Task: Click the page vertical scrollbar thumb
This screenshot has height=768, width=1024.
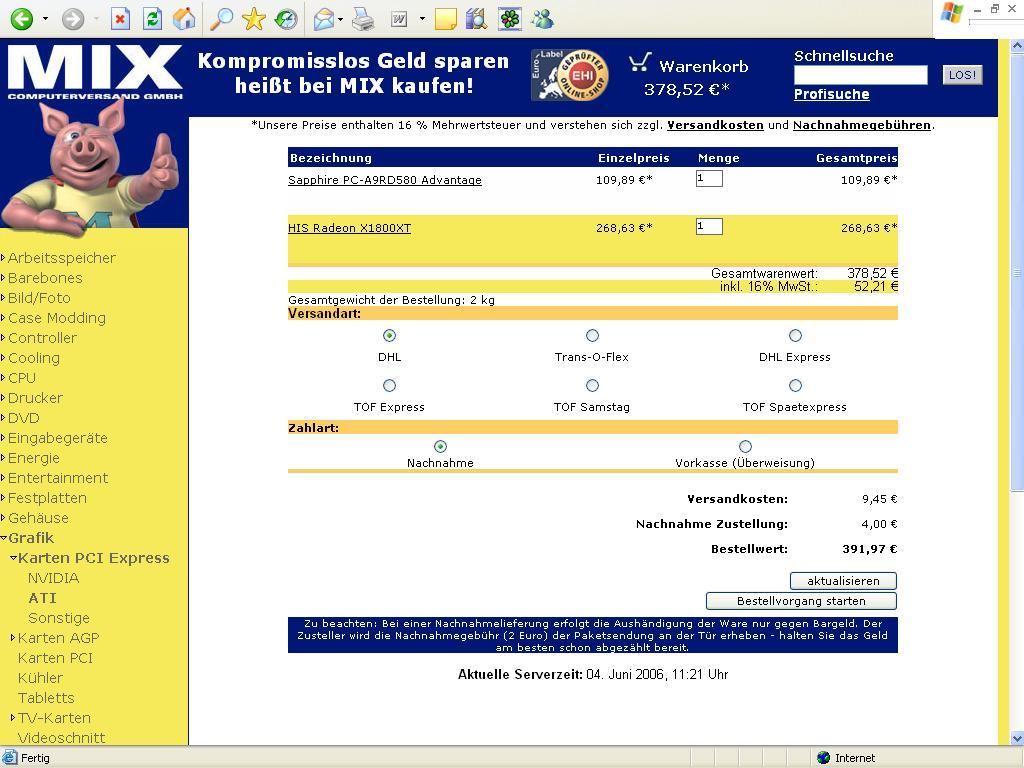Action: click(x=1017, y=271)
